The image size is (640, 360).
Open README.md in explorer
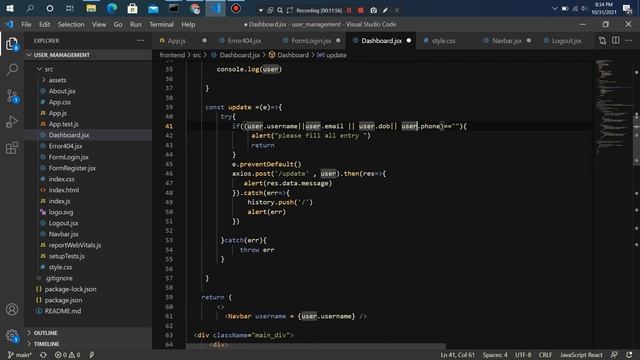(63, 311)
